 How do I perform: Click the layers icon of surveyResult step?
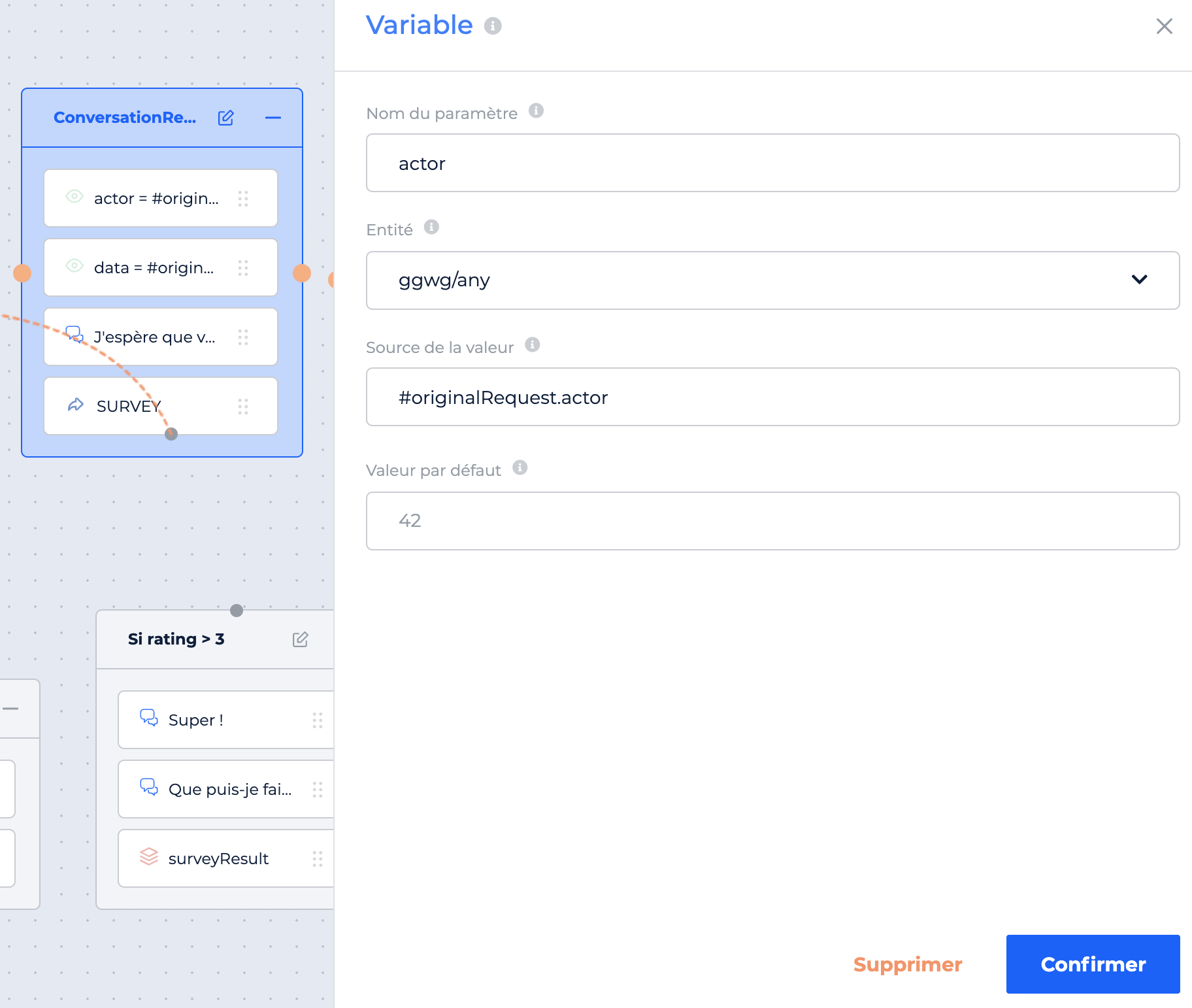(149, 856)
